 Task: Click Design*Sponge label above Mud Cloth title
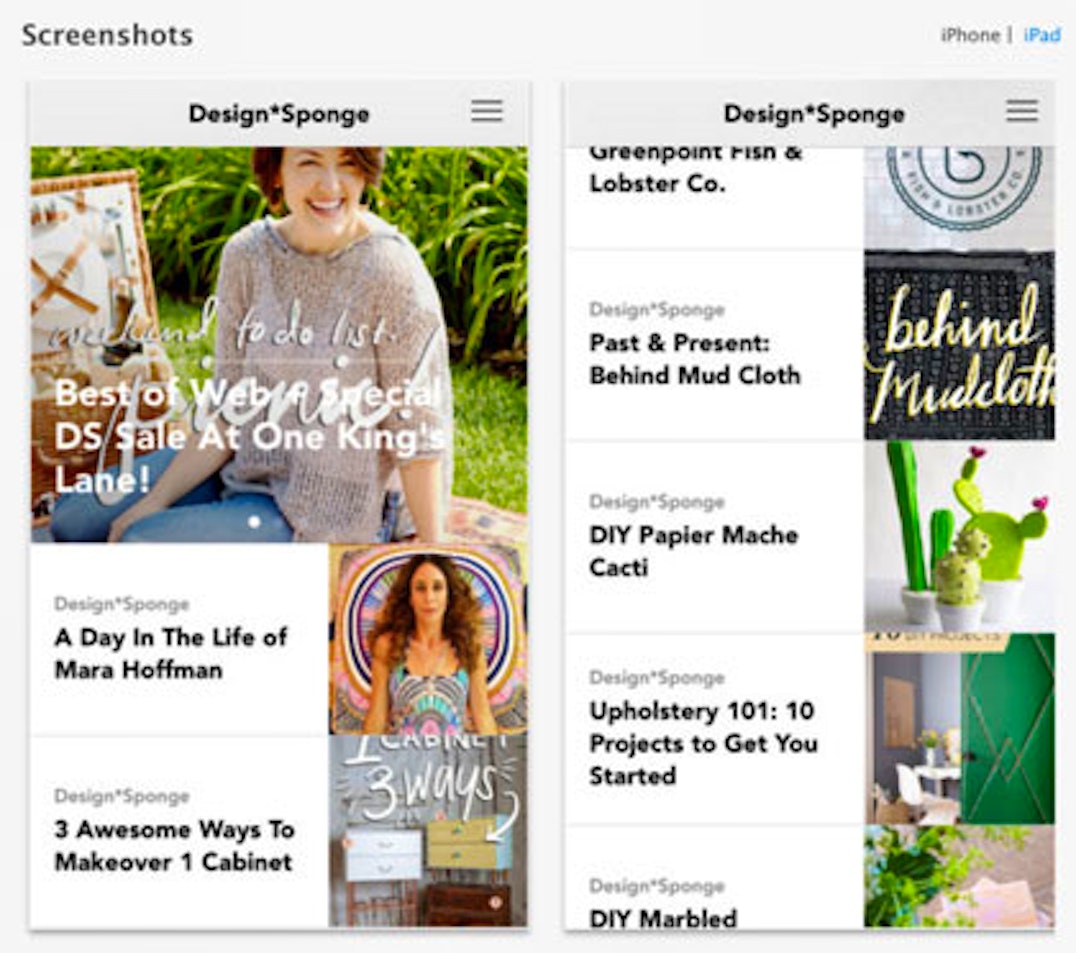click(657, 310)
